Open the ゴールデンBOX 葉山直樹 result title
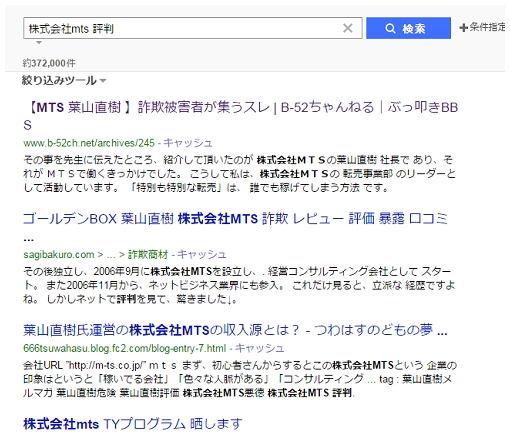This screenshot has height=443, width=510. pos(235,227)
